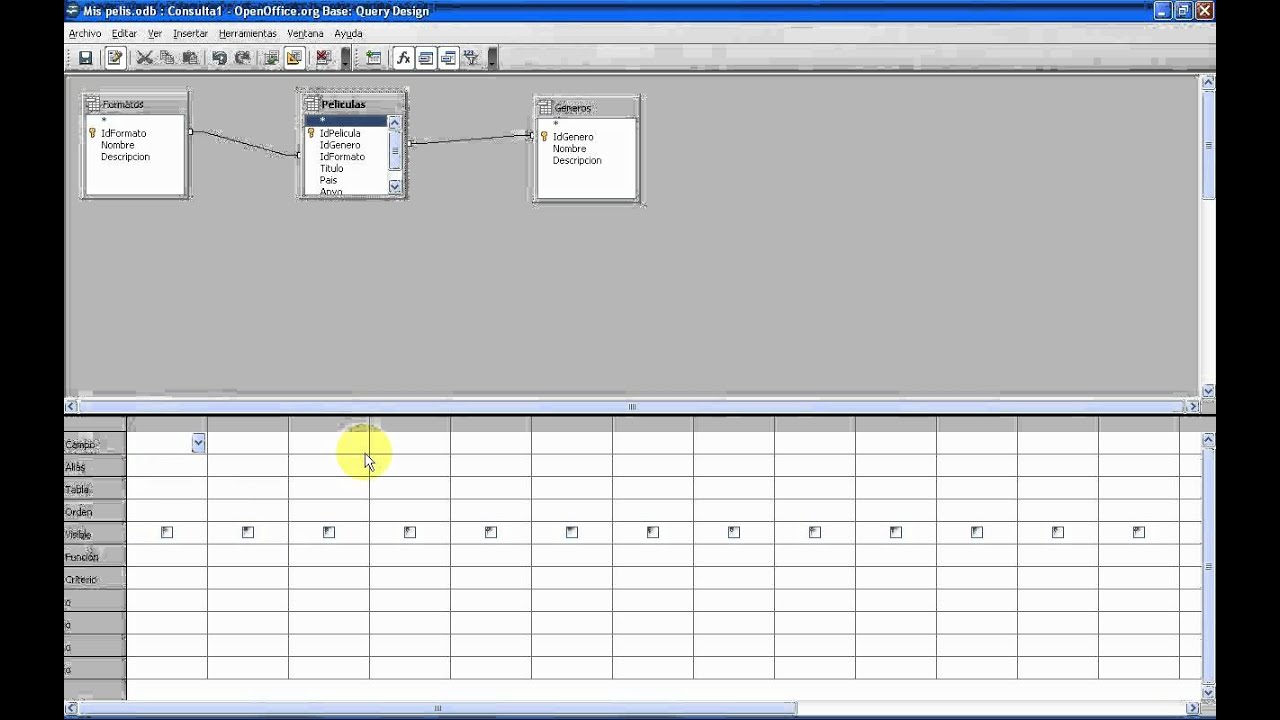The height and width of the screenshot is (720, 1280).
Task: Open first toolbar's overflow options arrow
Action: tap(345, 58)
